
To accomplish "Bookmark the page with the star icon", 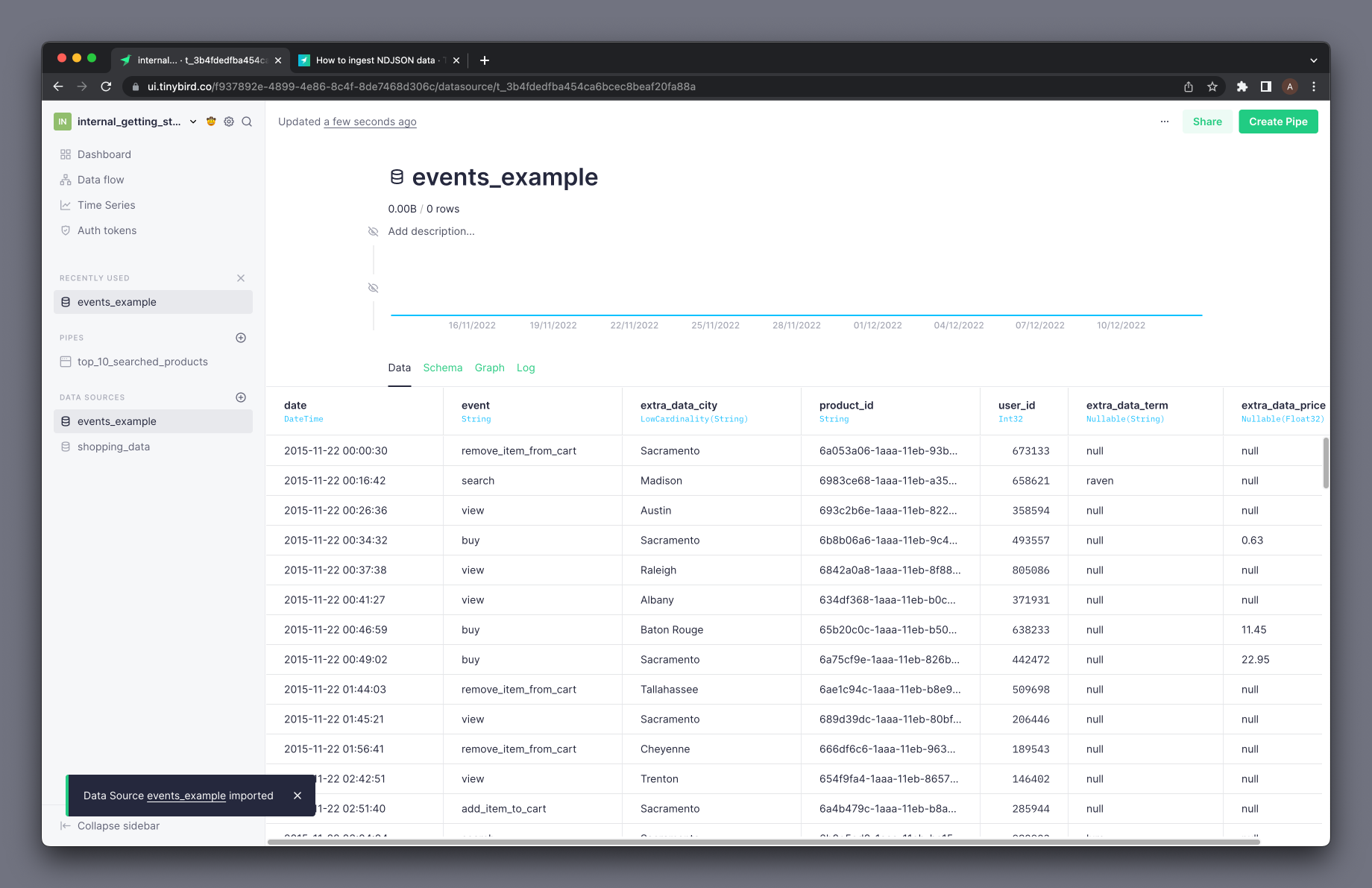I will [x=1212, y=86].
